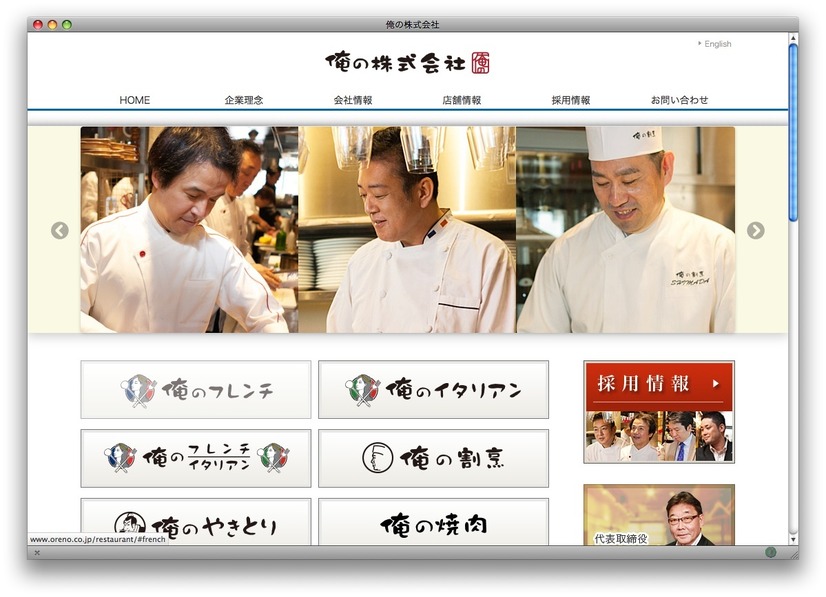Click the scrollbar down arrow
This screenshot has width=826, height=597.
tap(793, 540)
